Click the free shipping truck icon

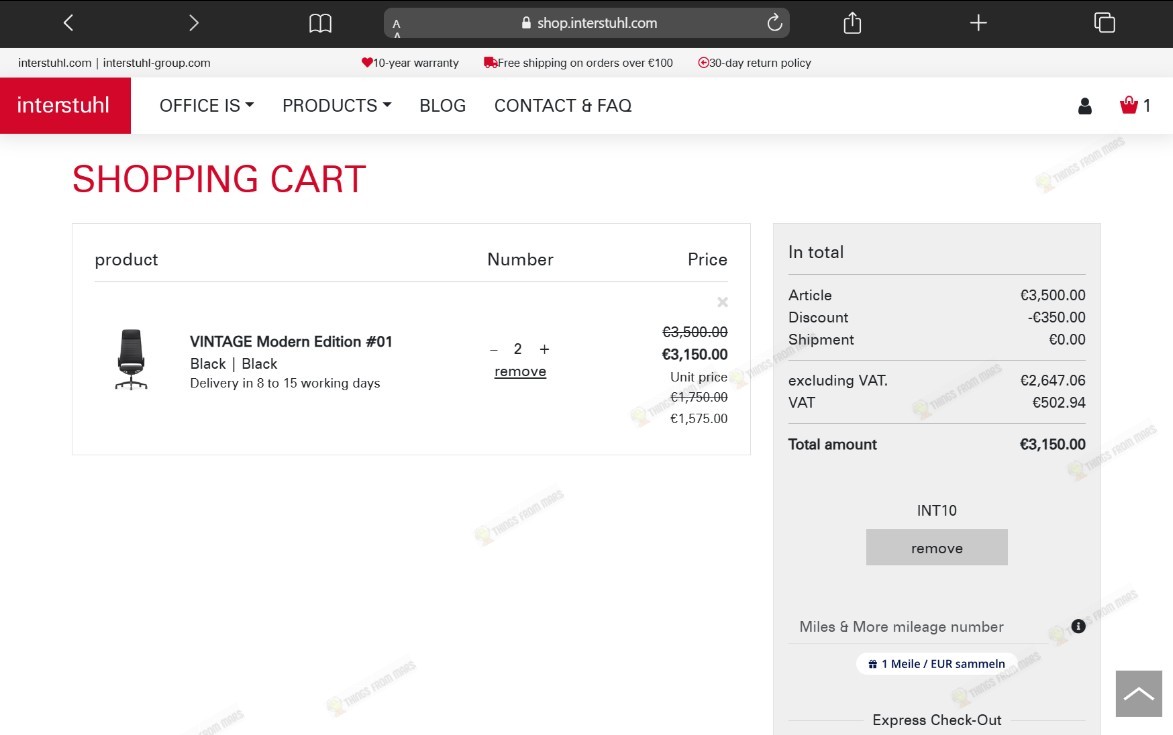tap(490, 63)
